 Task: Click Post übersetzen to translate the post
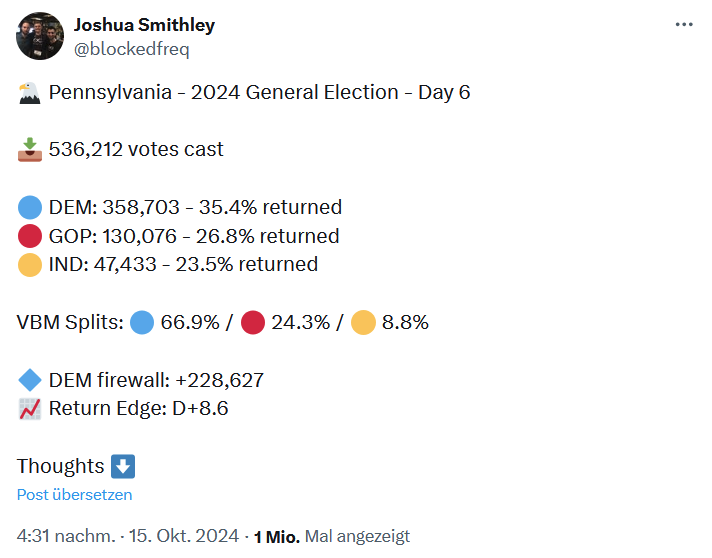[74, 494]
